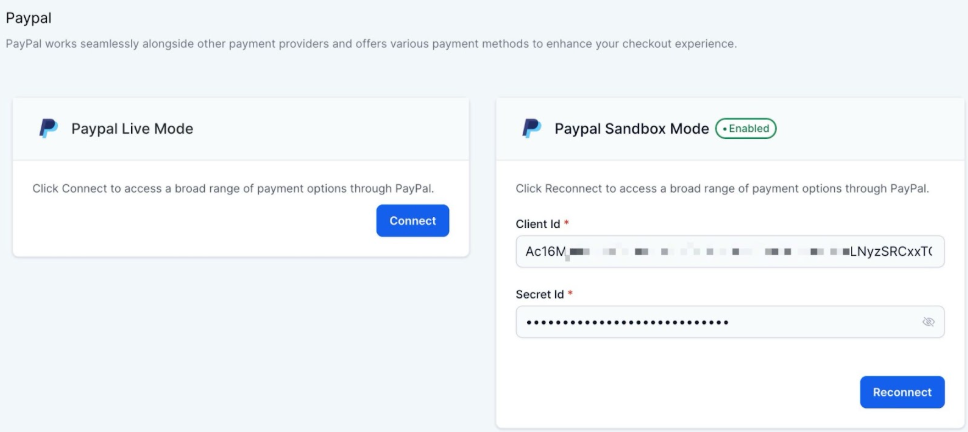
Task: Click the Client Id field label
Action: click(x=539, y=224)
